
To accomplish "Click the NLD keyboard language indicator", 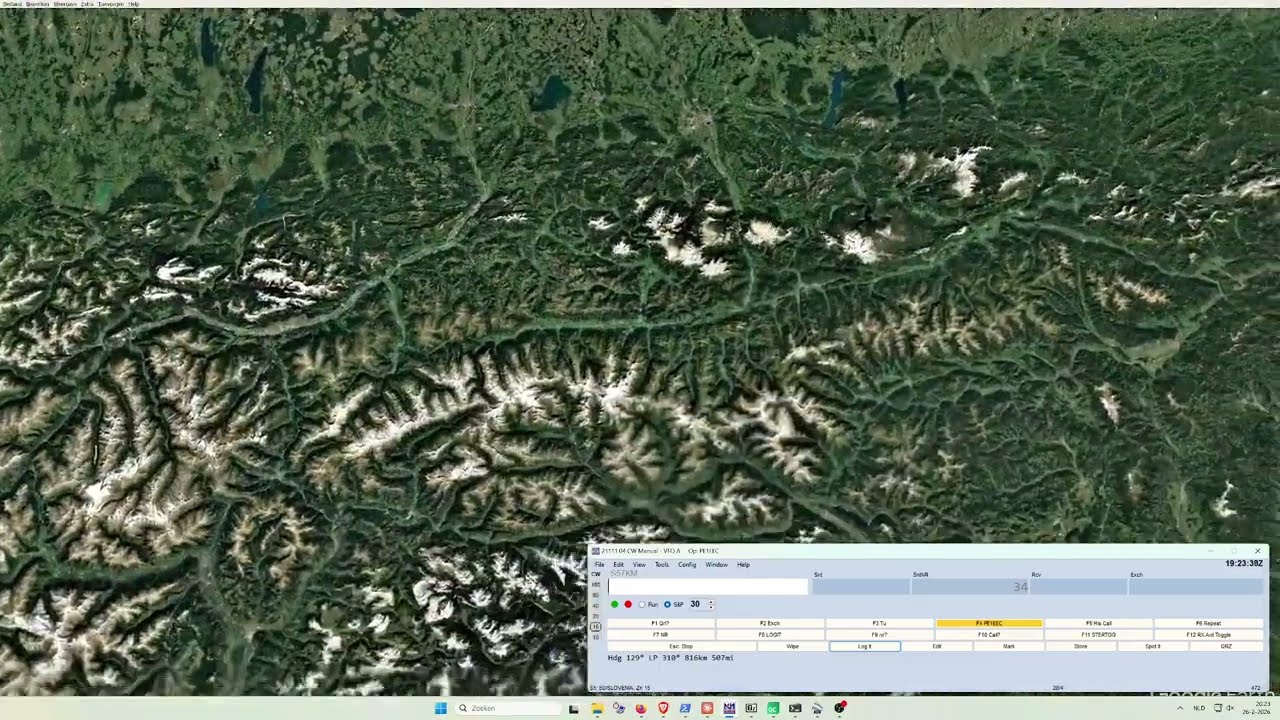I will 1198,708.
